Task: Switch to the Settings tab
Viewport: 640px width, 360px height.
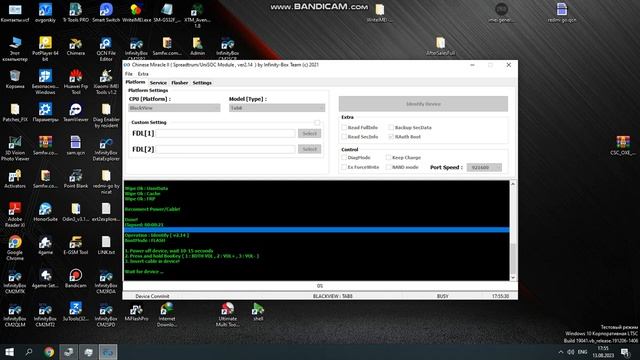Action: [x=202, y=82]
